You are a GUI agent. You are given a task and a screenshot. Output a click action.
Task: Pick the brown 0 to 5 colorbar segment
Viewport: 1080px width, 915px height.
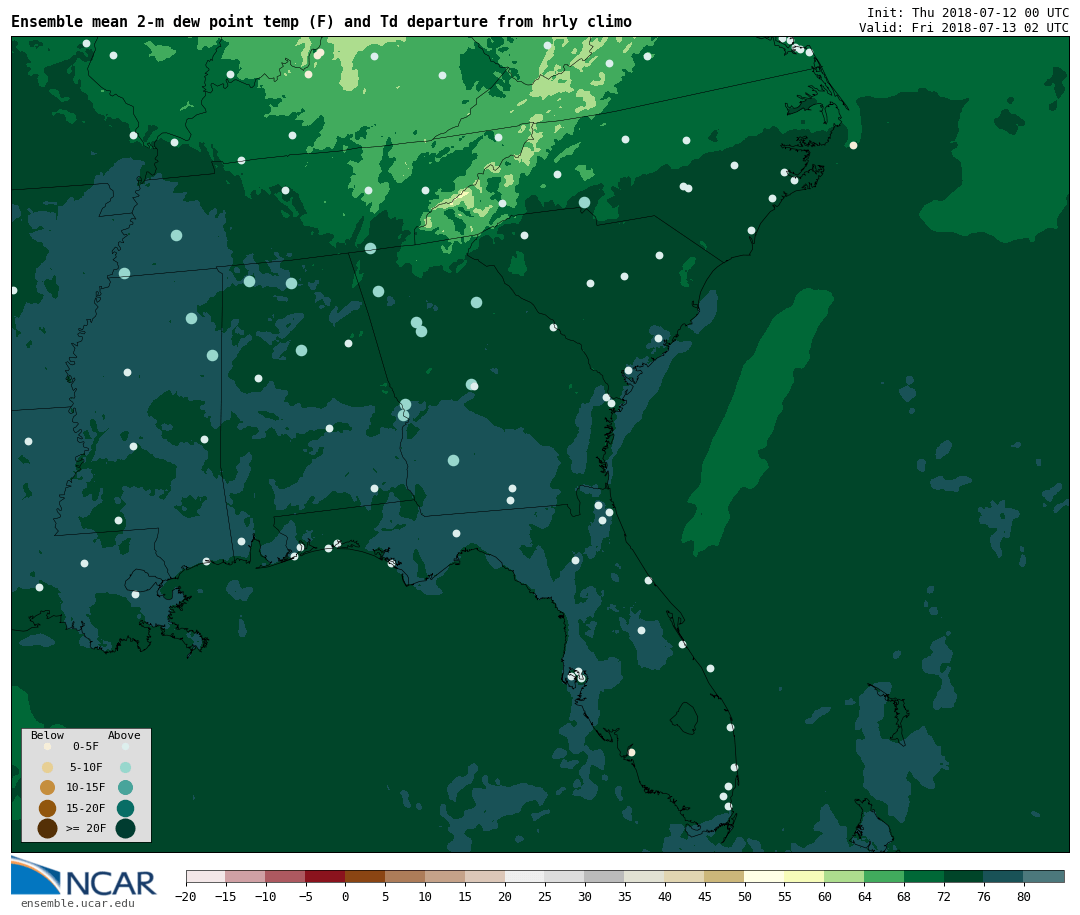pos(365,876)
